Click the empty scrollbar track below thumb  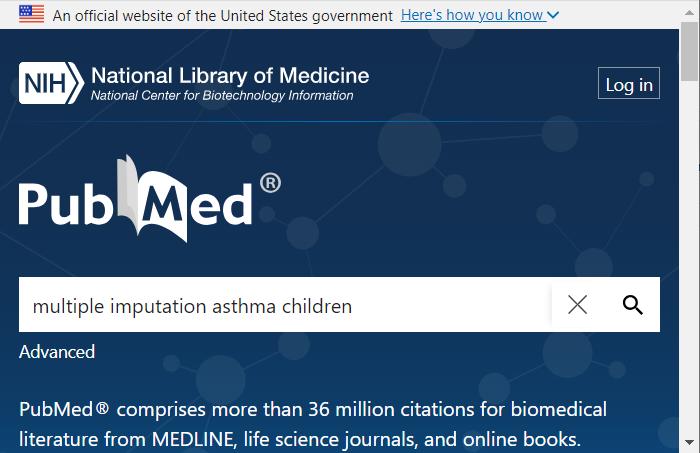point(689,259)
